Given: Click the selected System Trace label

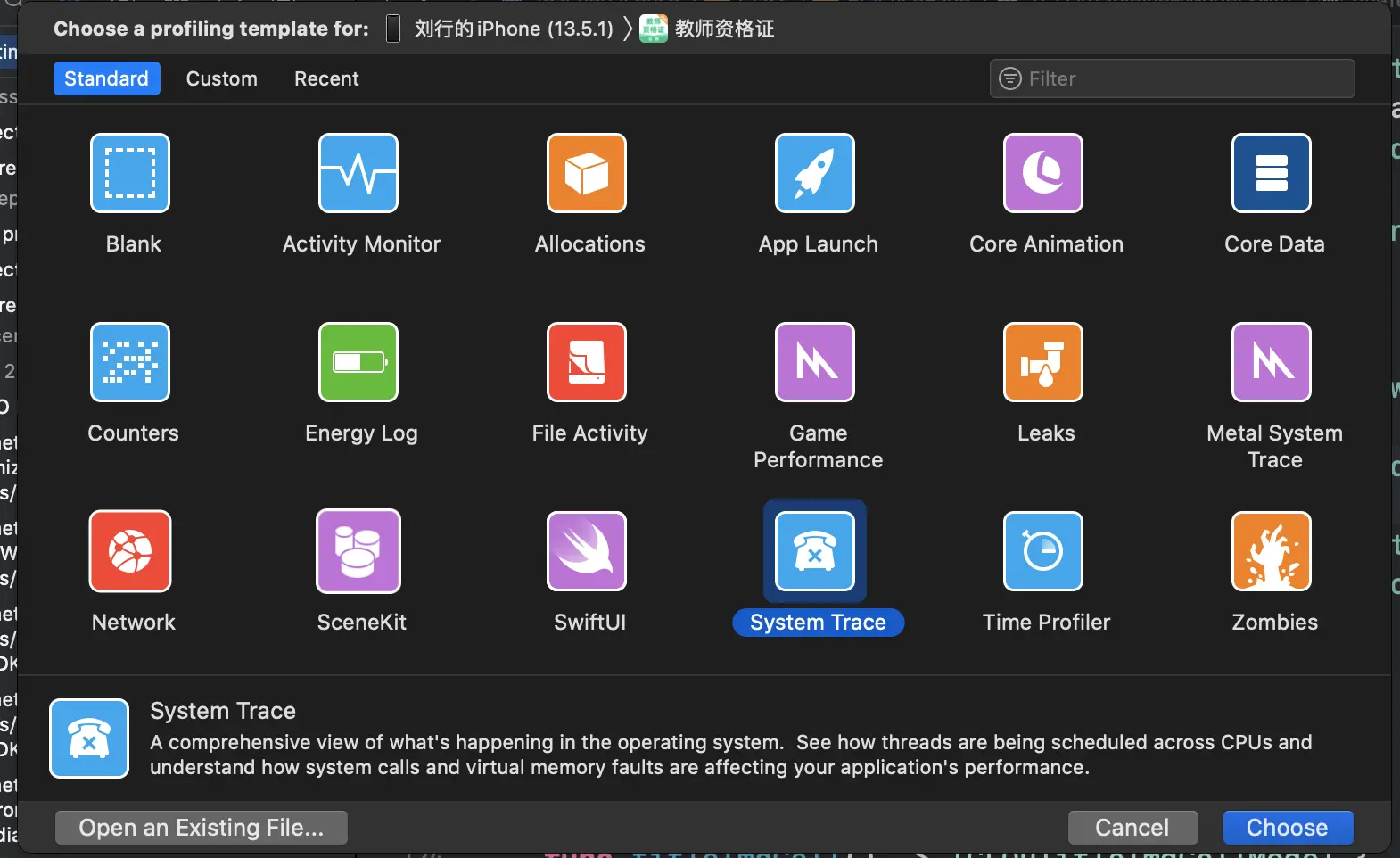Looking at the screenshot, I should [x=819, y=623].
